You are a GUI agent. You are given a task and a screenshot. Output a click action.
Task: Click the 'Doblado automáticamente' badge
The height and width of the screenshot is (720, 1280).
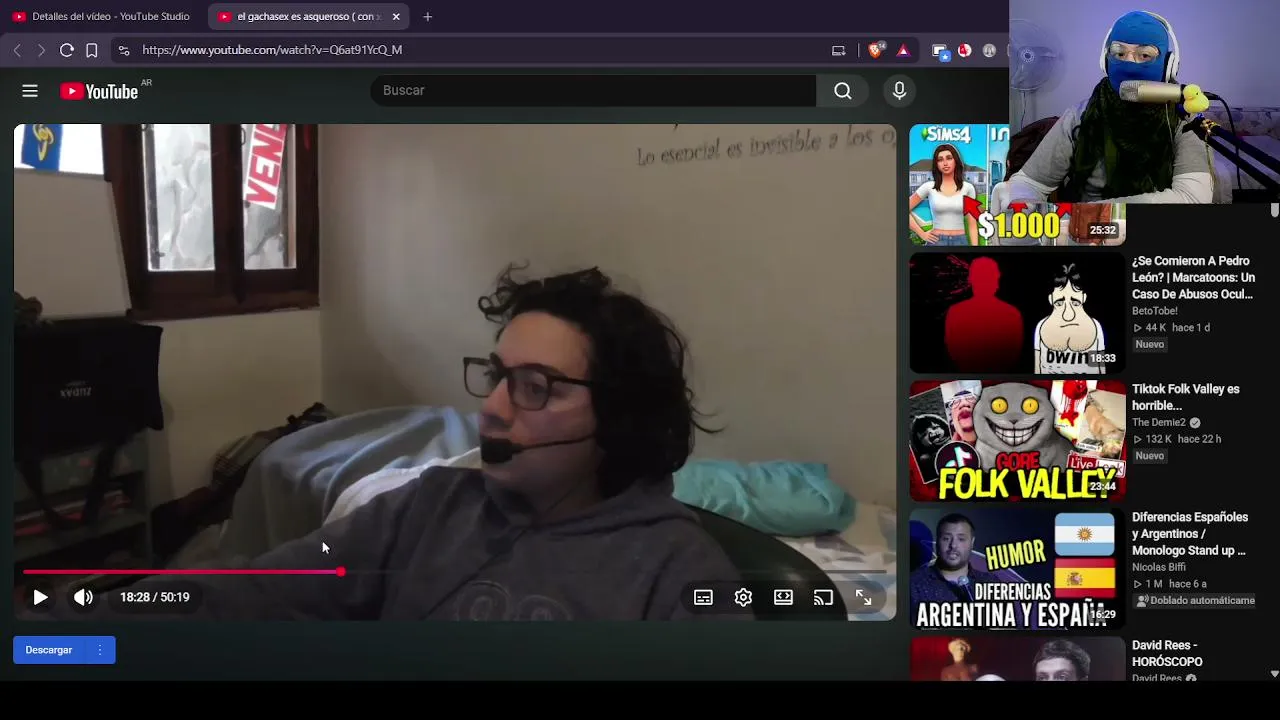[1195, 601]
